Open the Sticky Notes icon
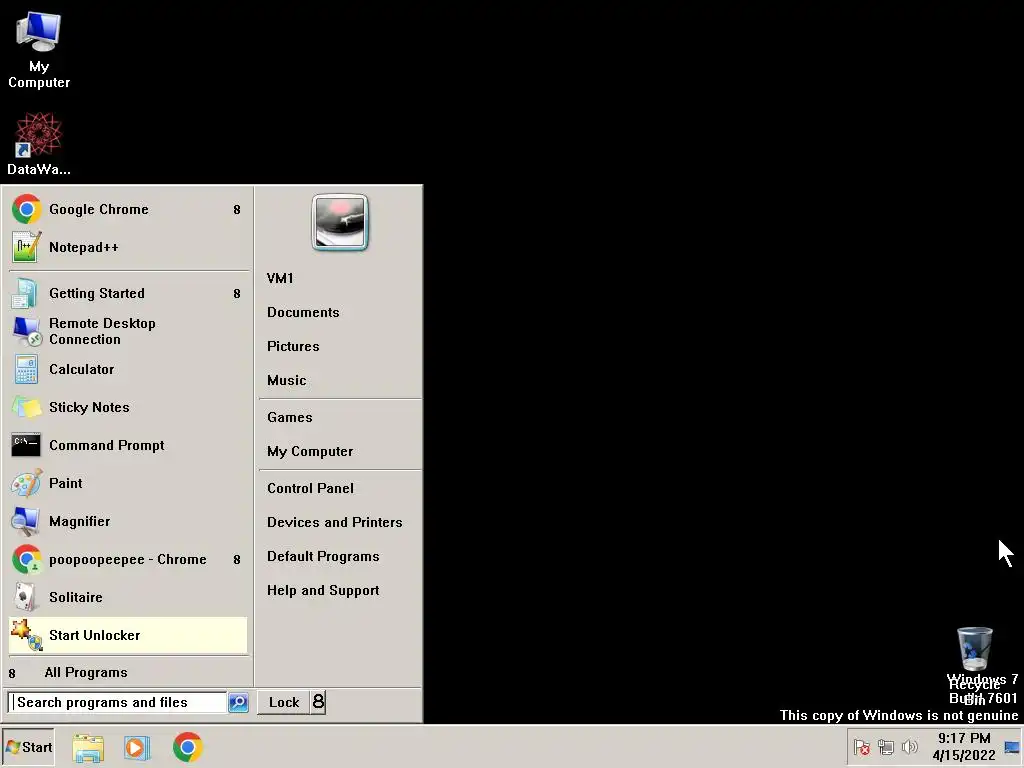Screen dimensions: 1024x768 pos(25,408)
